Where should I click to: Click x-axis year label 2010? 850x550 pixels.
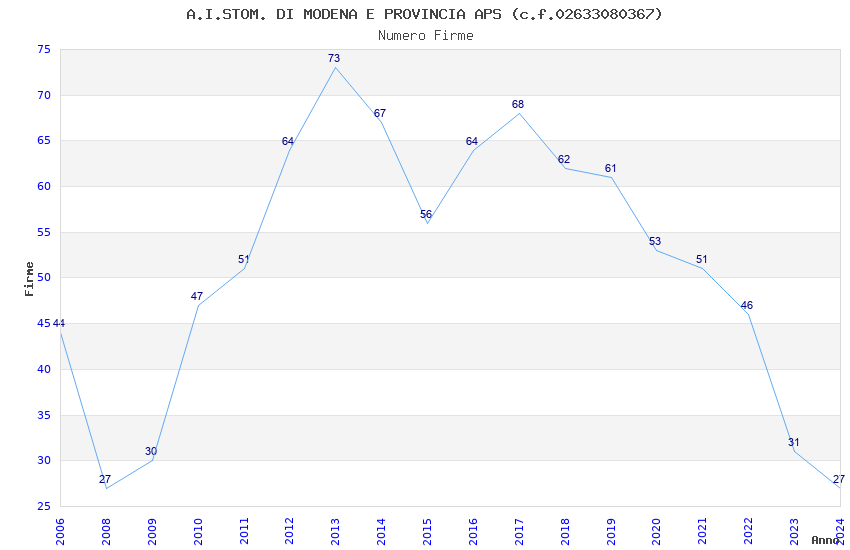pos(198,531)
